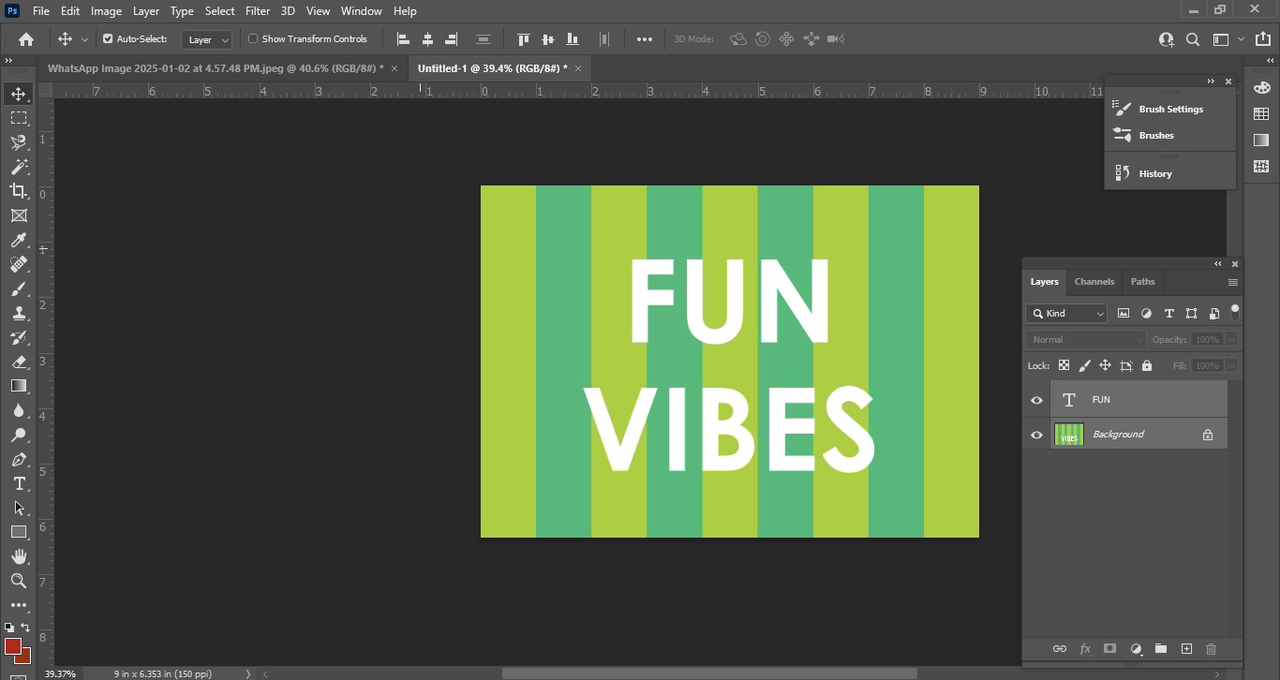Open the Opacity slider dropdown arrow
Screen dimensions: 1280x680
[1231, 340]
